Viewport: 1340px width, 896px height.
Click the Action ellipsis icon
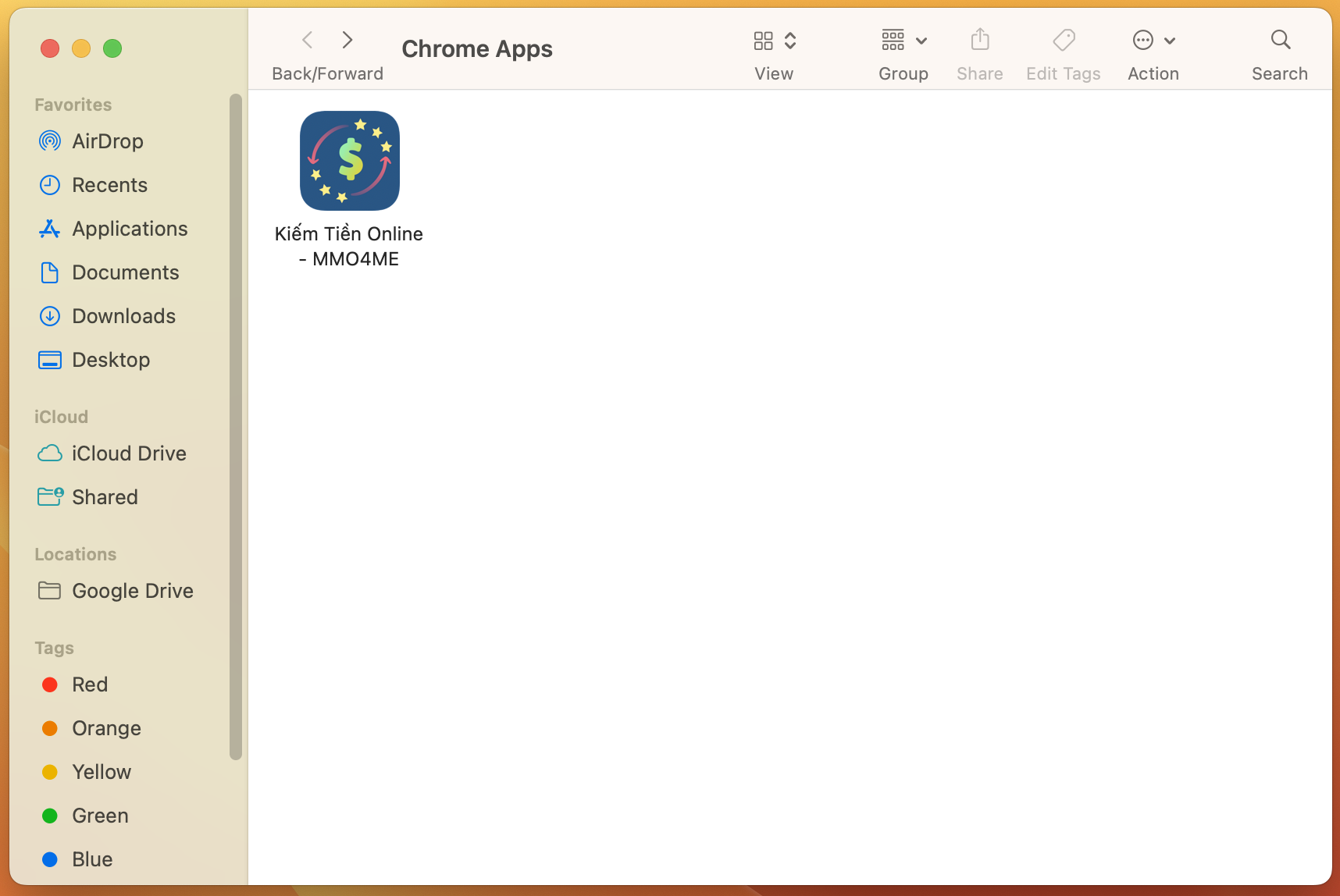coord(1143,40)
